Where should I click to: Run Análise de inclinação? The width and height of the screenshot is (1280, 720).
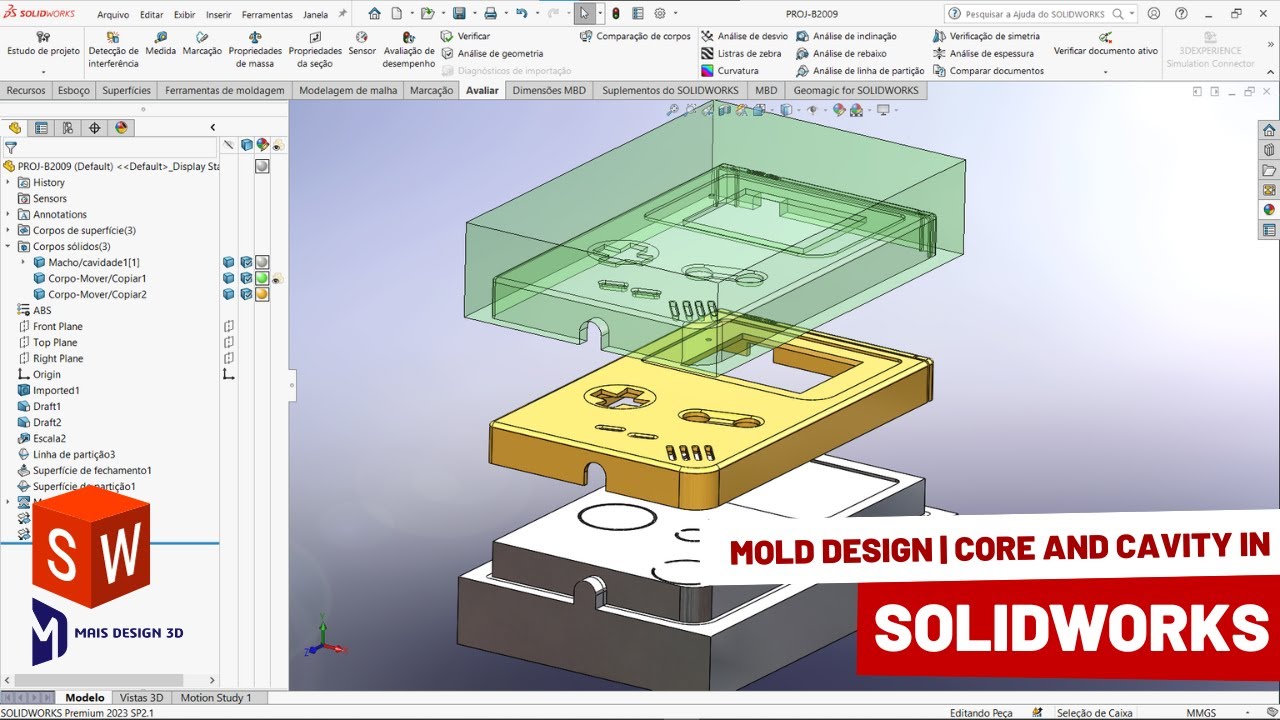pyautogui.click(x=846, y=36)
